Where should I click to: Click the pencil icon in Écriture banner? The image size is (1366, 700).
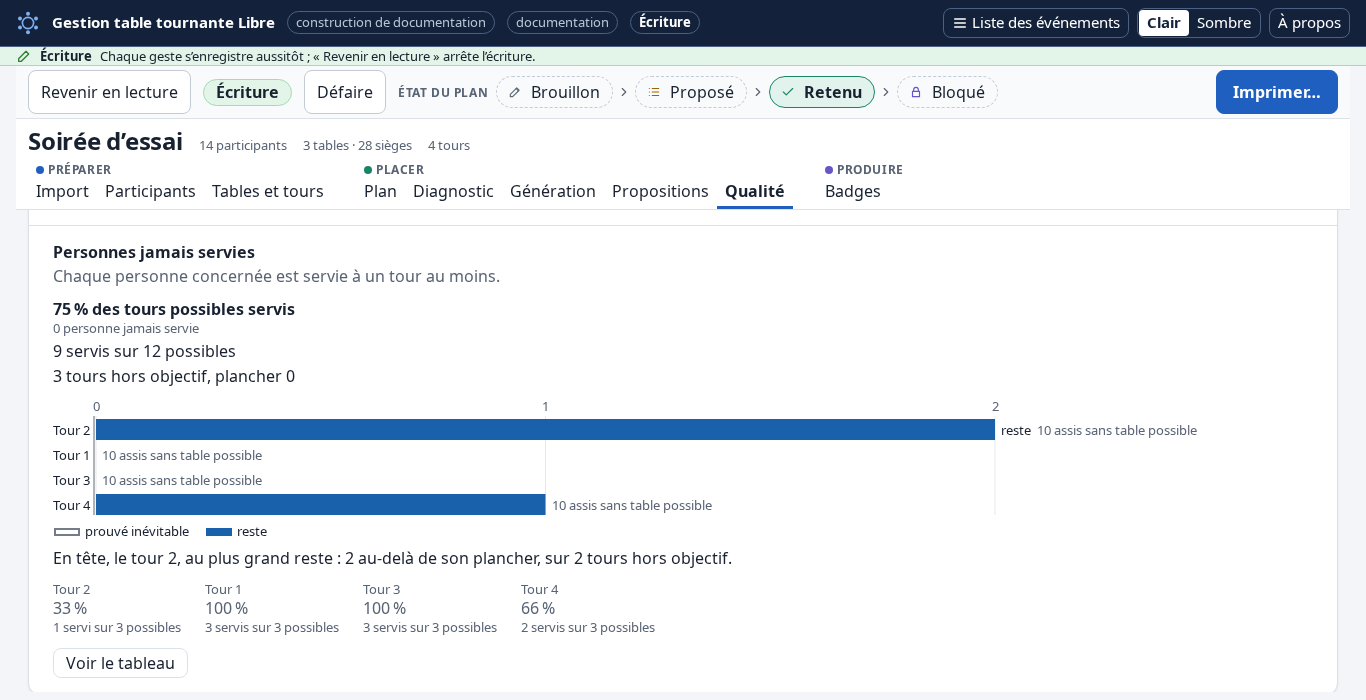pyautogui.click(x=24, y=56)
